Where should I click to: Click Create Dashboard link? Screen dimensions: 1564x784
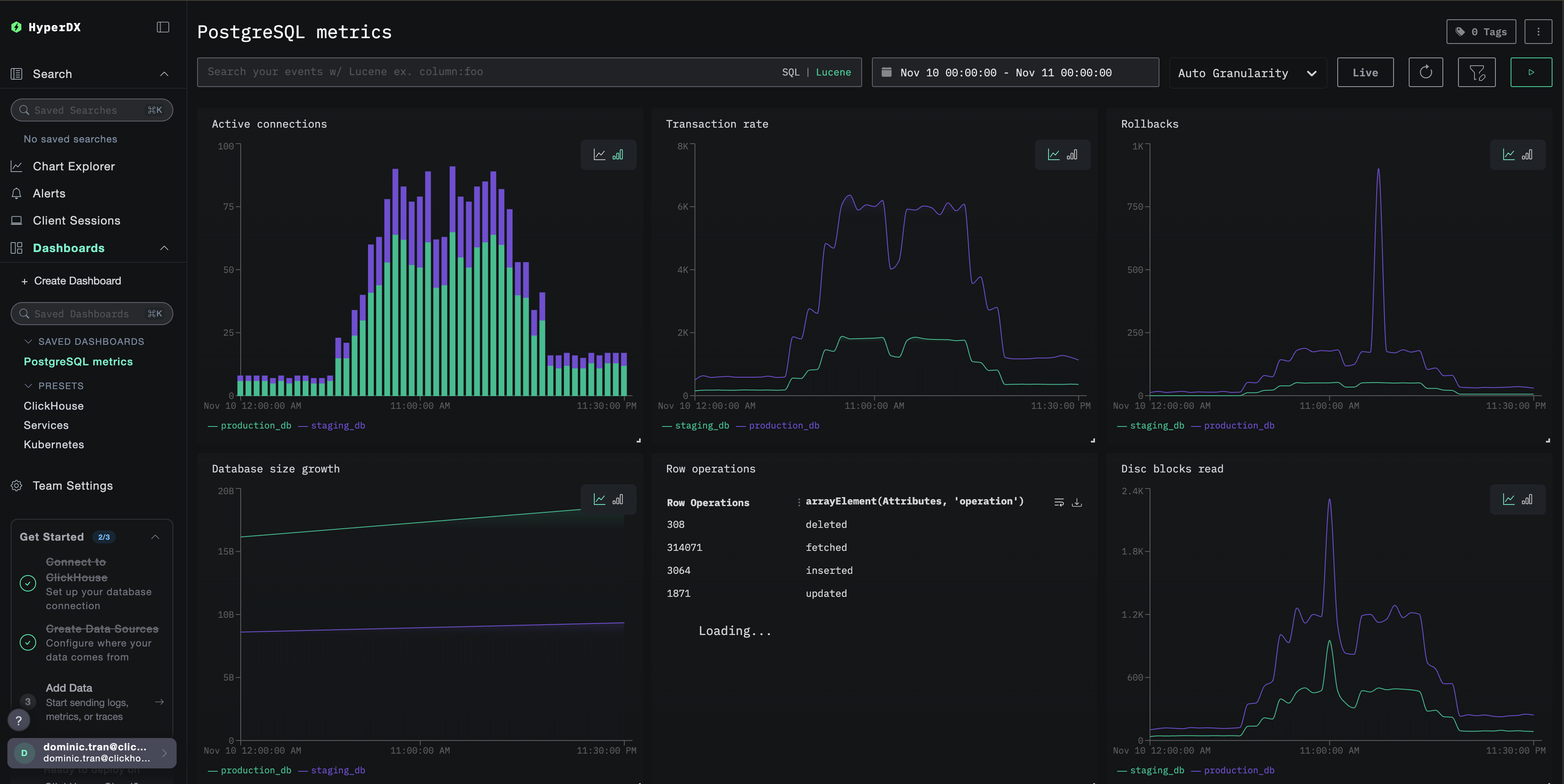77,281
